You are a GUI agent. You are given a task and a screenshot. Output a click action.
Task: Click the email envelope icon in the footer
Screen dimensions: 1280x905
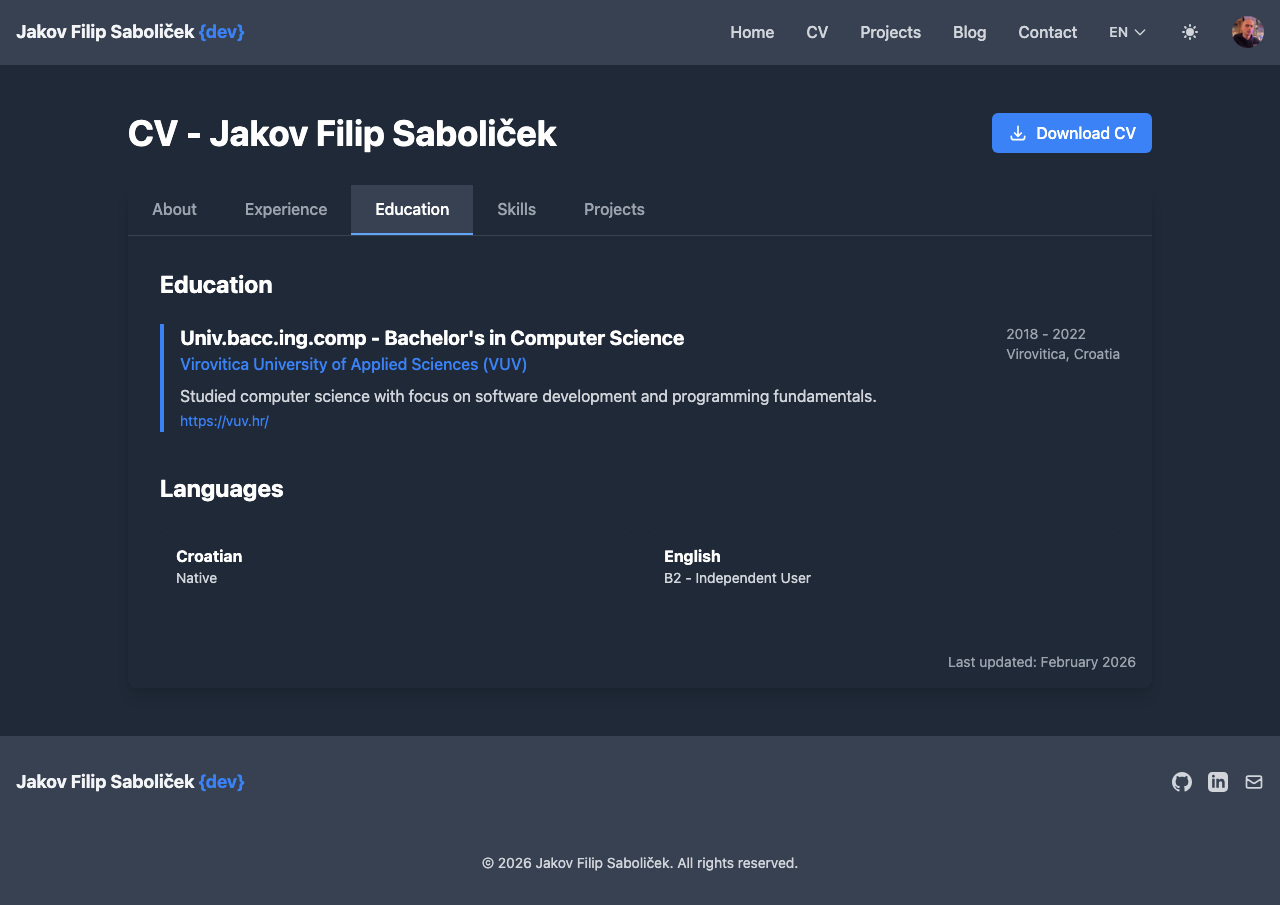[x=1253, y=782]
